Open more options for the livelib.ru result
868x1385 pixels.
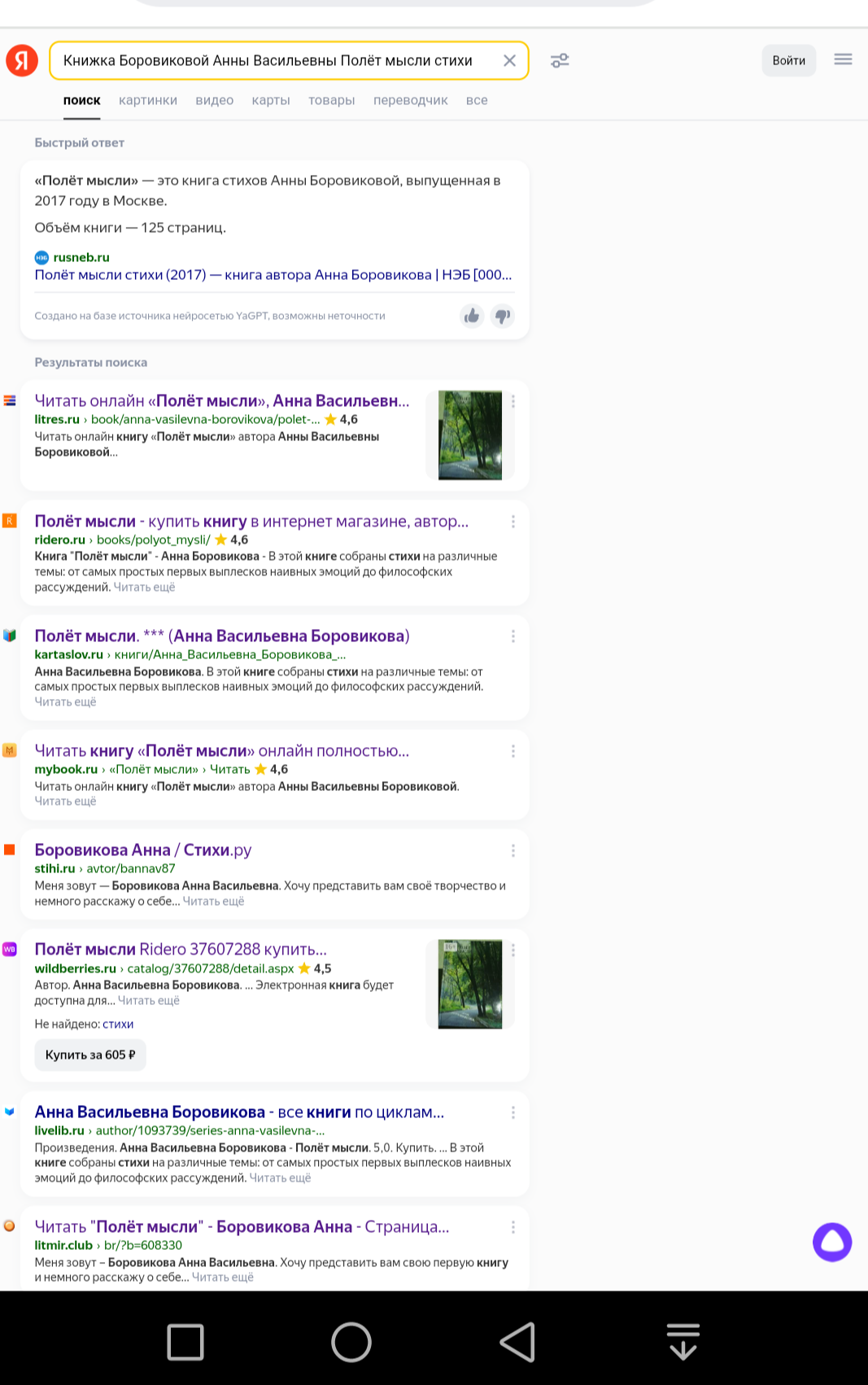click(x=513, y=1112)
